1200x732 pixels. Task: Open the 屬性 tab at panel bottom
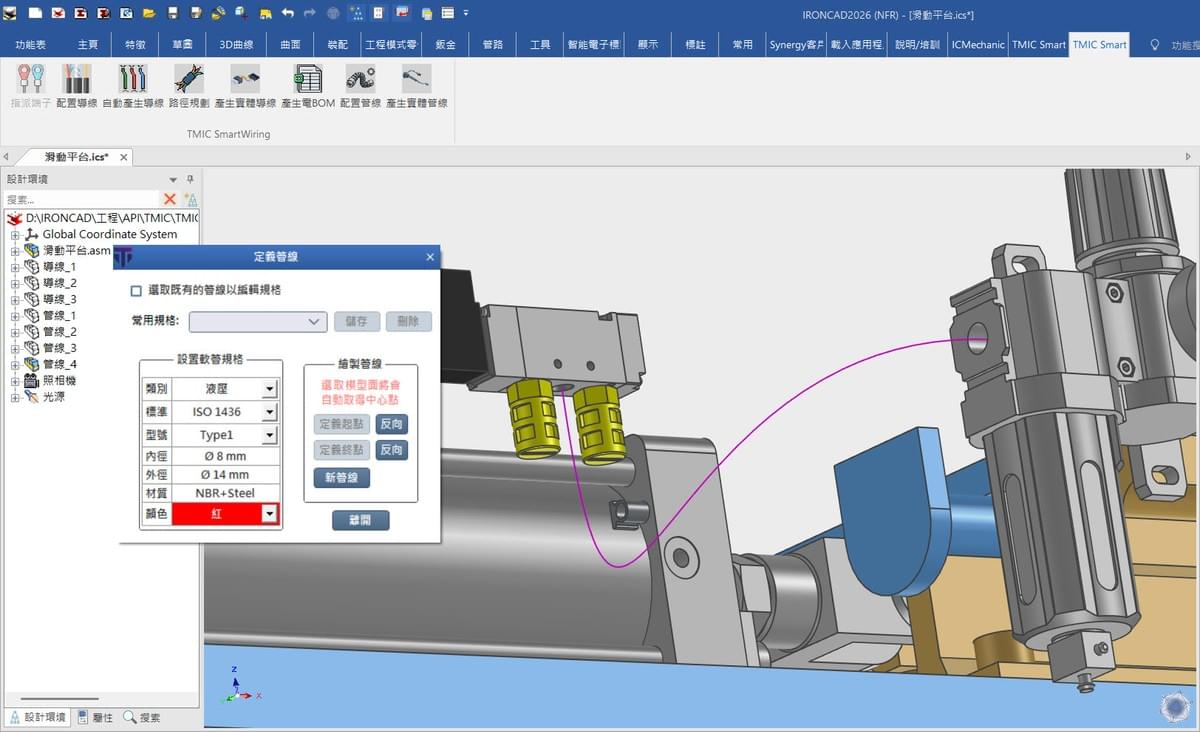(94, 717)
